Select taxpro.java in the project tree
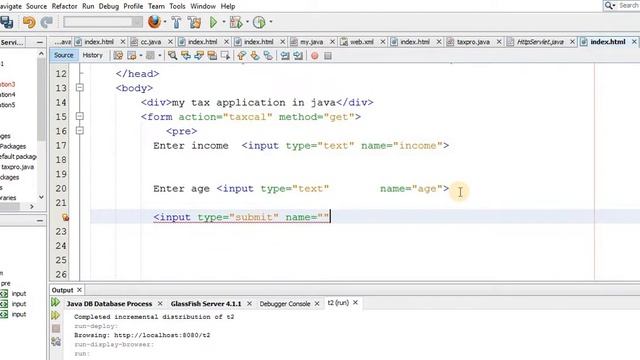 coord(18,167)
